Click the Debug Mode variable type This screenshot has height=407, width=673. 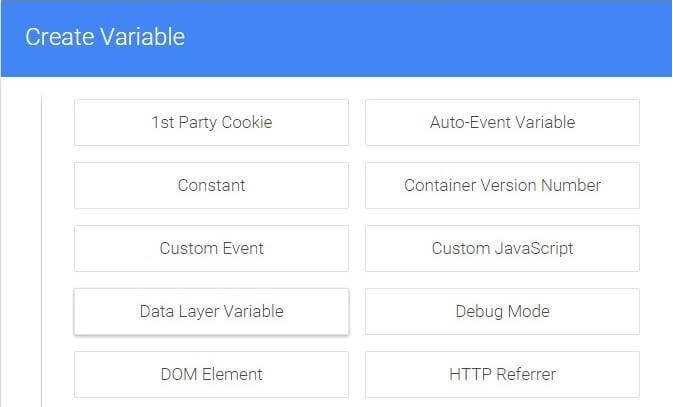(x=502, y=311)
